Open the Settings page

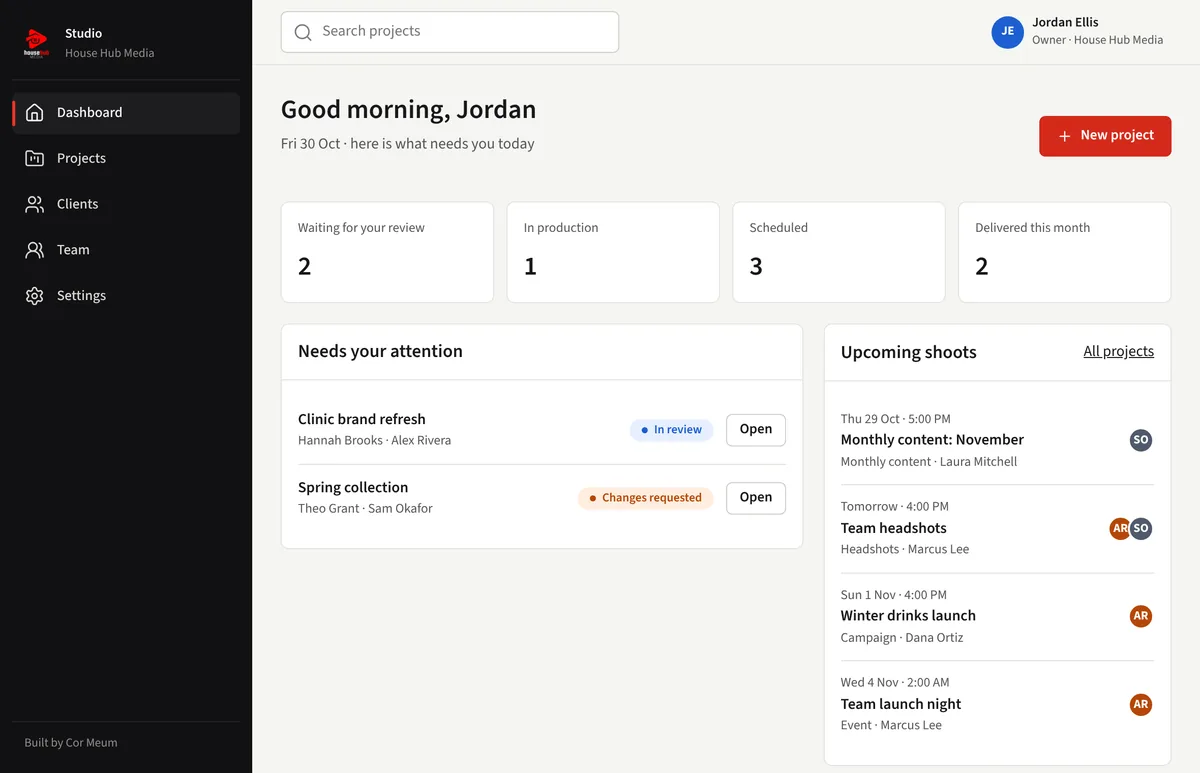pos(126,296)
